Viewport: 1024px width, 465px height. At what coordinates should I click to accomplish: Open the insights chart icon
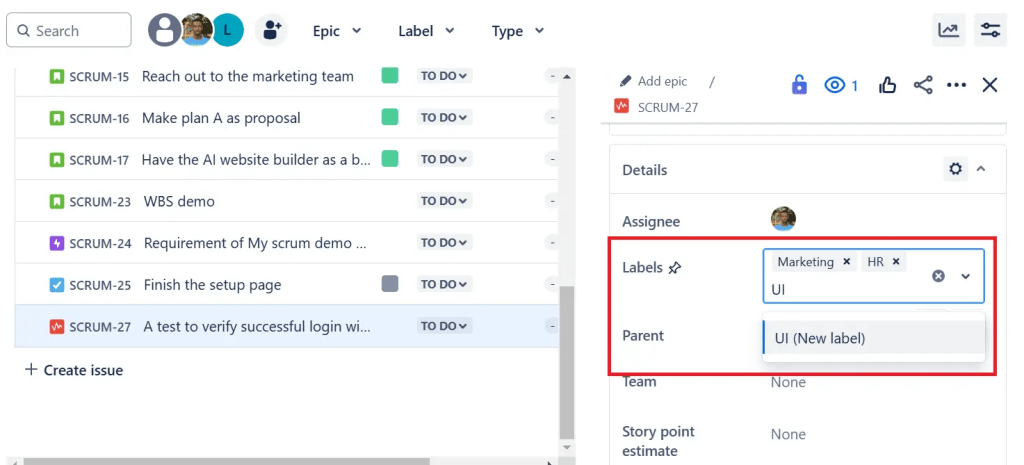(948, 30)
